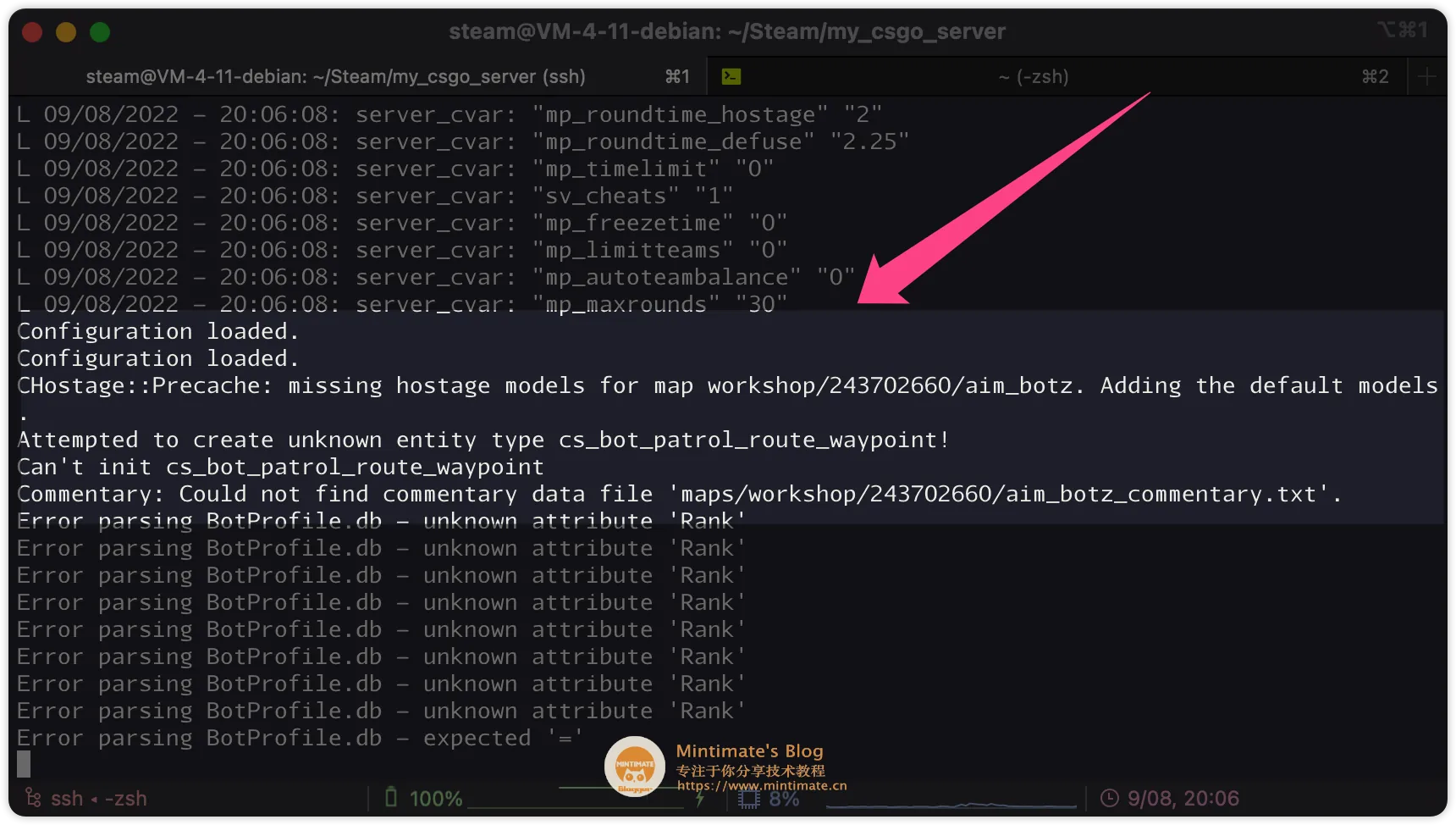Click the charging bolt icon in status bar
Screen dimensions: 1456x825
(700, 799)
